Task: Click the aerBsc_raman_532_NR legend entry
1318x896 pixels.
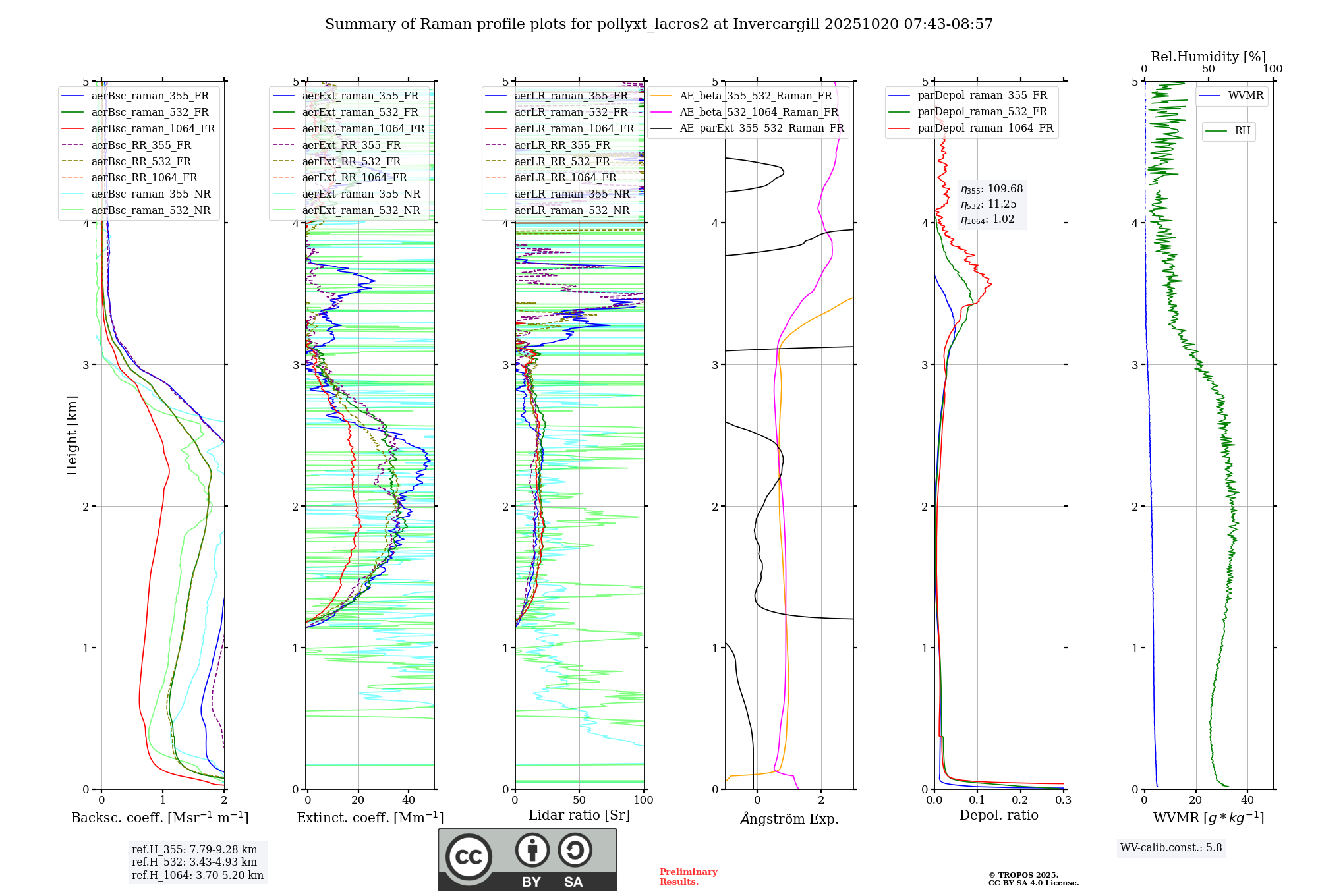Action: point(151,211)
